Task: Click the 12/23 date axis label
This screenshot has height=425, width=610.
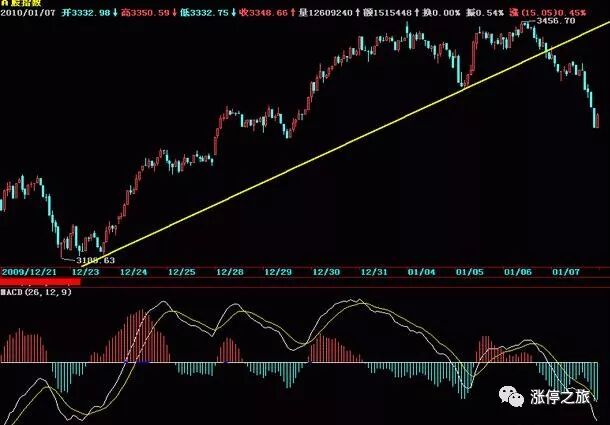Action: [x=86, y=272]
